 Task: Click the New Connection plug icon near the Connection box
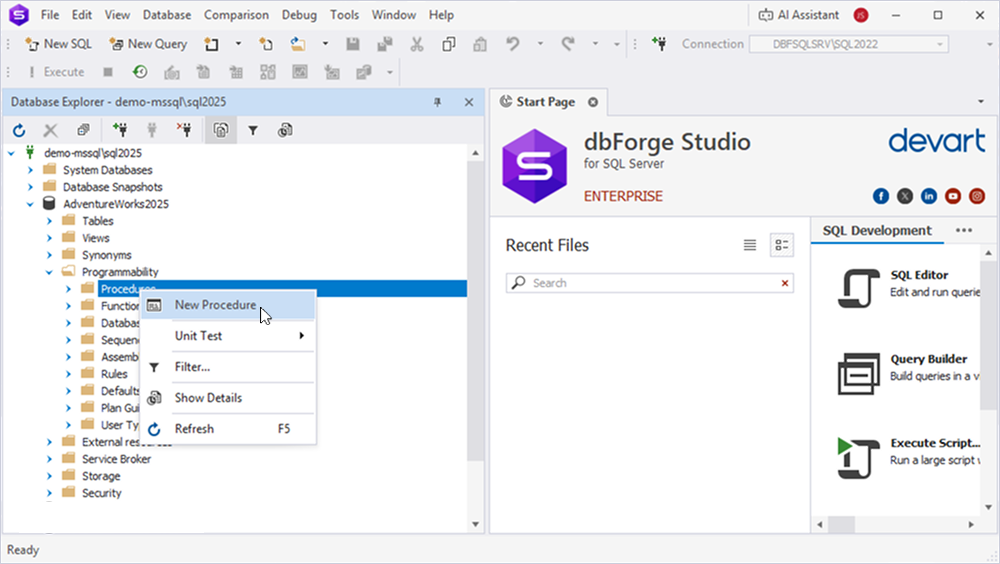point(659,44)
